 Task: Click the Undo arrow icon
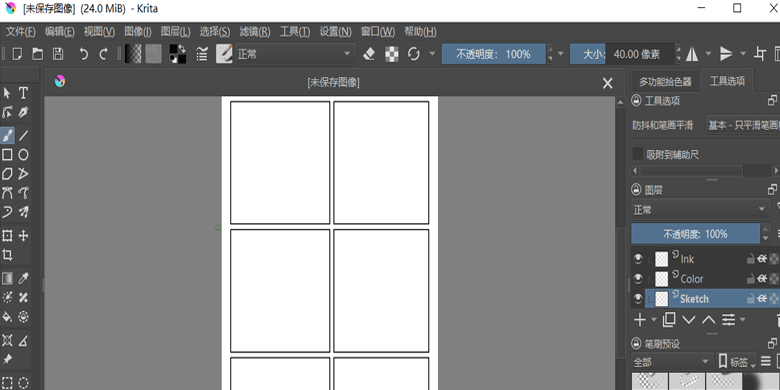pos(84,54)
